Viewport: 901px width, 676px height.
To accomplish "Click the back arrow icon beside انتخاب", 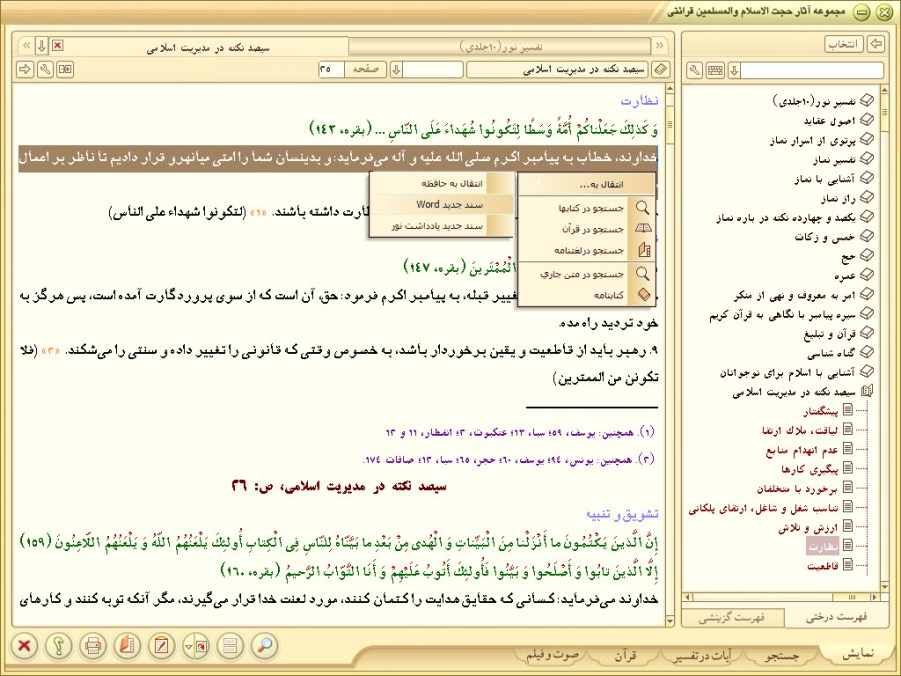I will coord(876,44).
